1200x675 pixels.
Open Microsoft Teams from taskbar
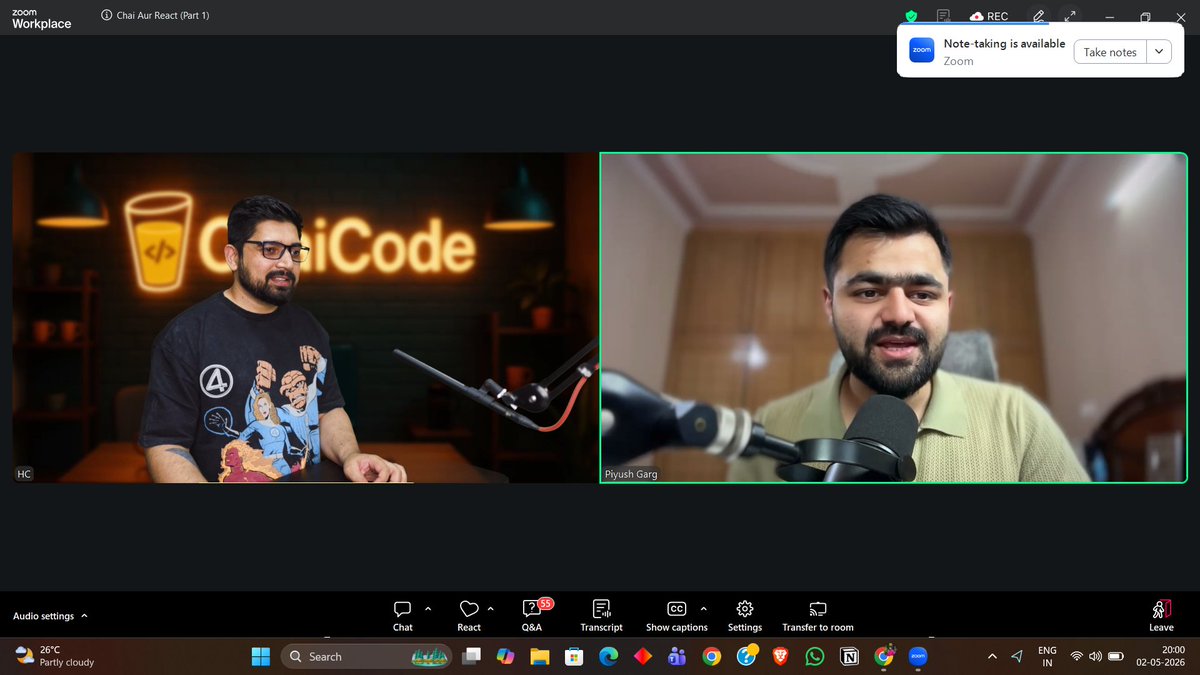(x=677, y=656)
